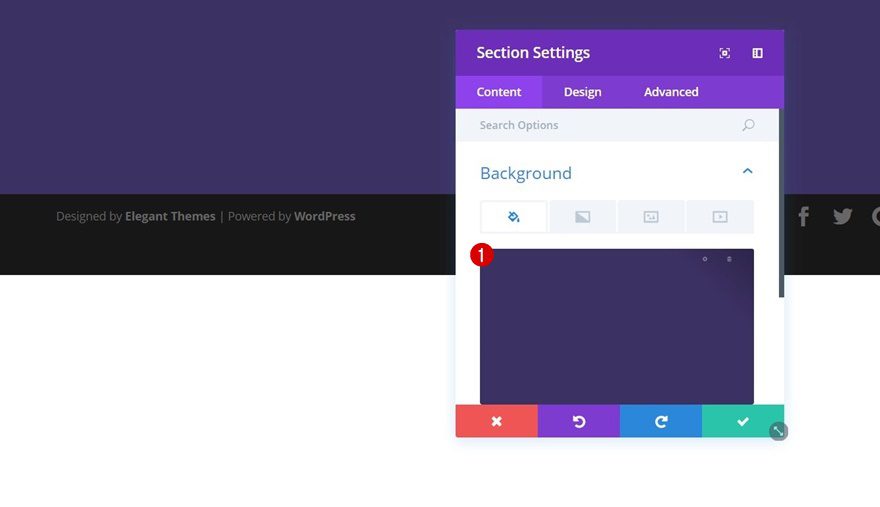Open the Content tab

coord(499,92)
